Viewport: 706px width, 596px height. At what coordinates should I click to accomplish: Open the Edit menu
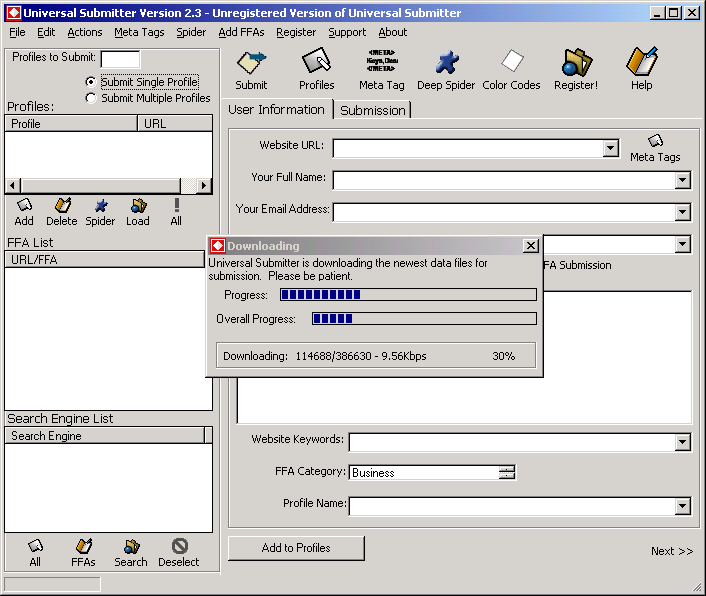pos(46,32)
